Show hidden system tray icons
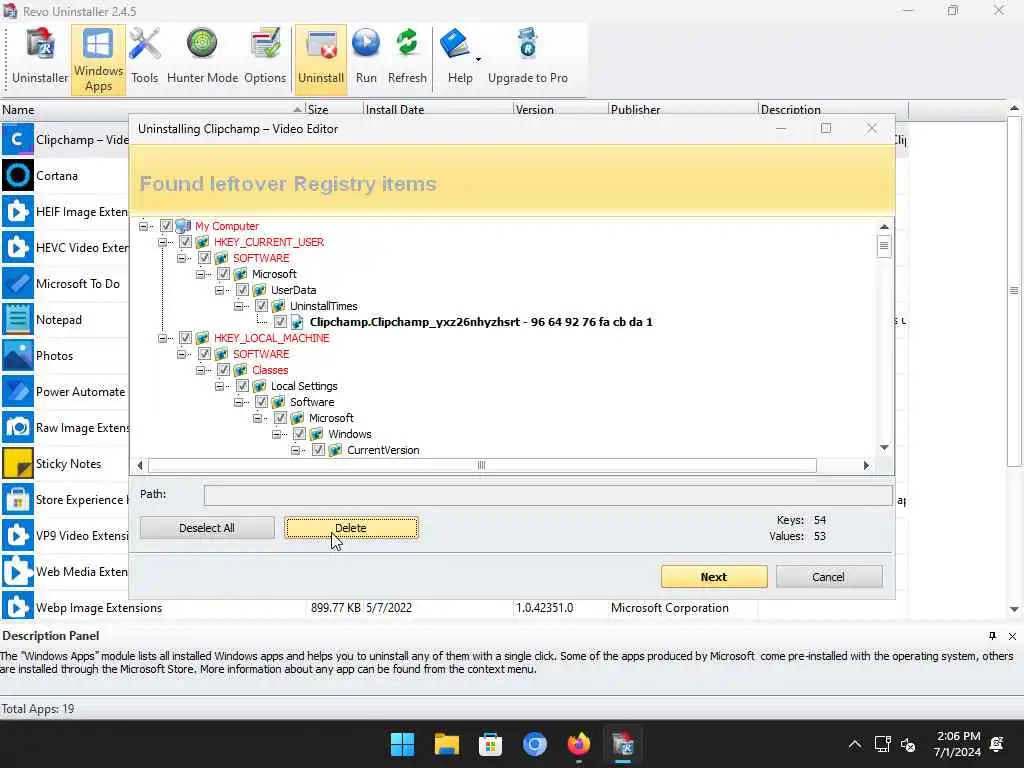 855,744
